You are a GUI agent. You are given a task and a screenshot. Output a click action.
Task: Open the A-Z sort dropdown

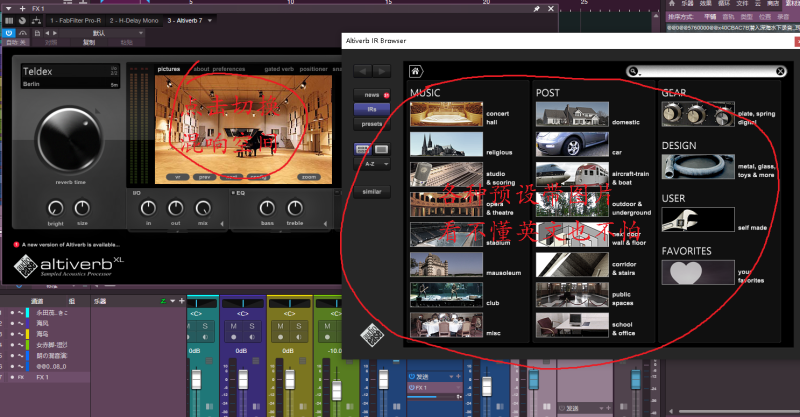point(370,162)
